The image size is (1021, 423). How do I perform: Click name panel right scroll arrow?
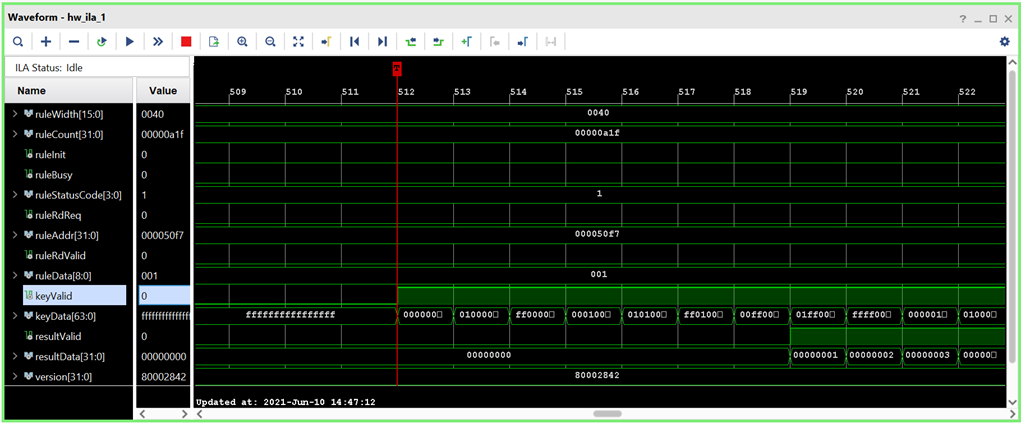pos(184,414)
